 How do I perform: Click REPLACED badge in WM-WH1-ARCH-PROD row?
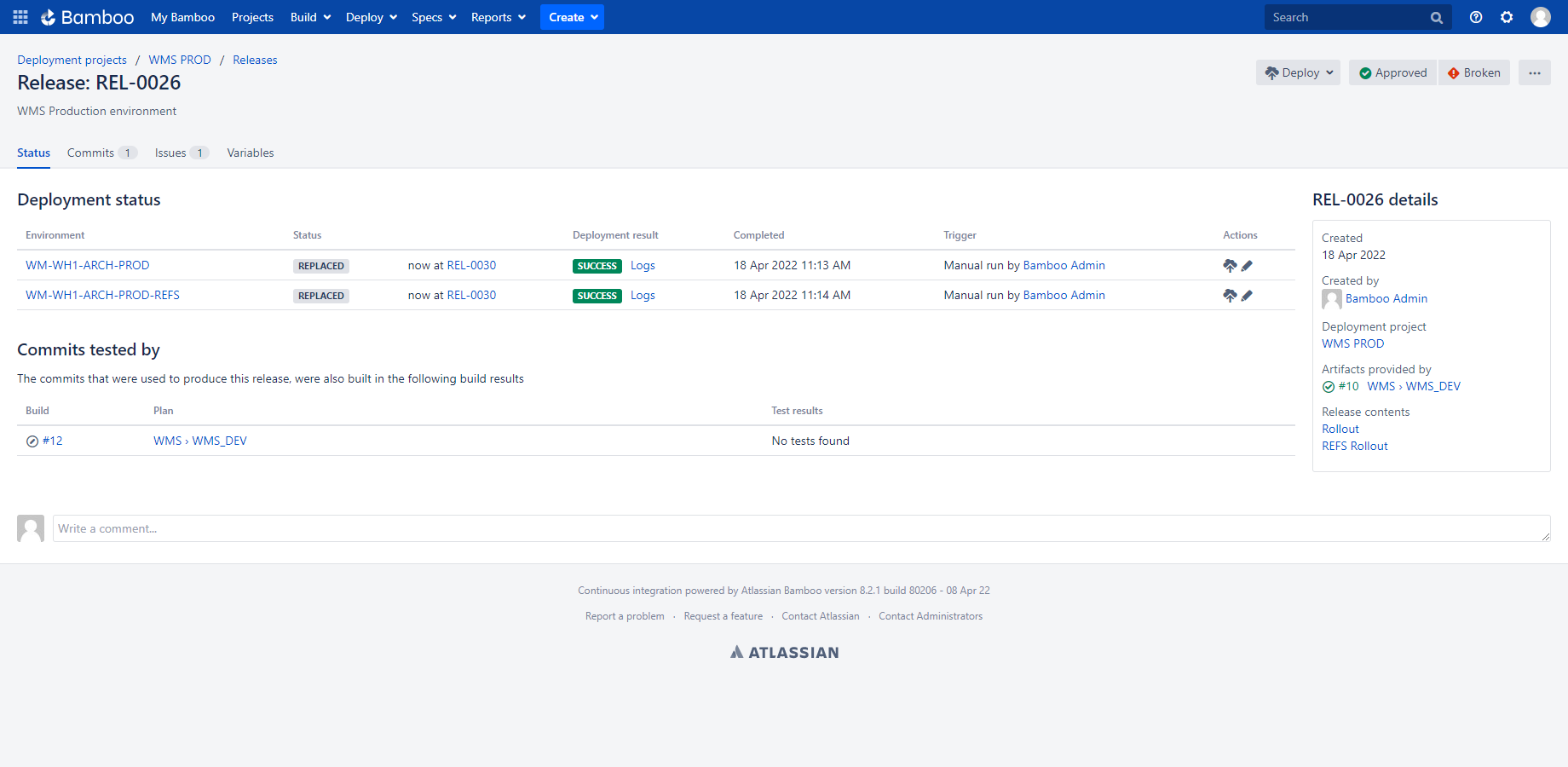pyautogui.click(x=321, y=266)
